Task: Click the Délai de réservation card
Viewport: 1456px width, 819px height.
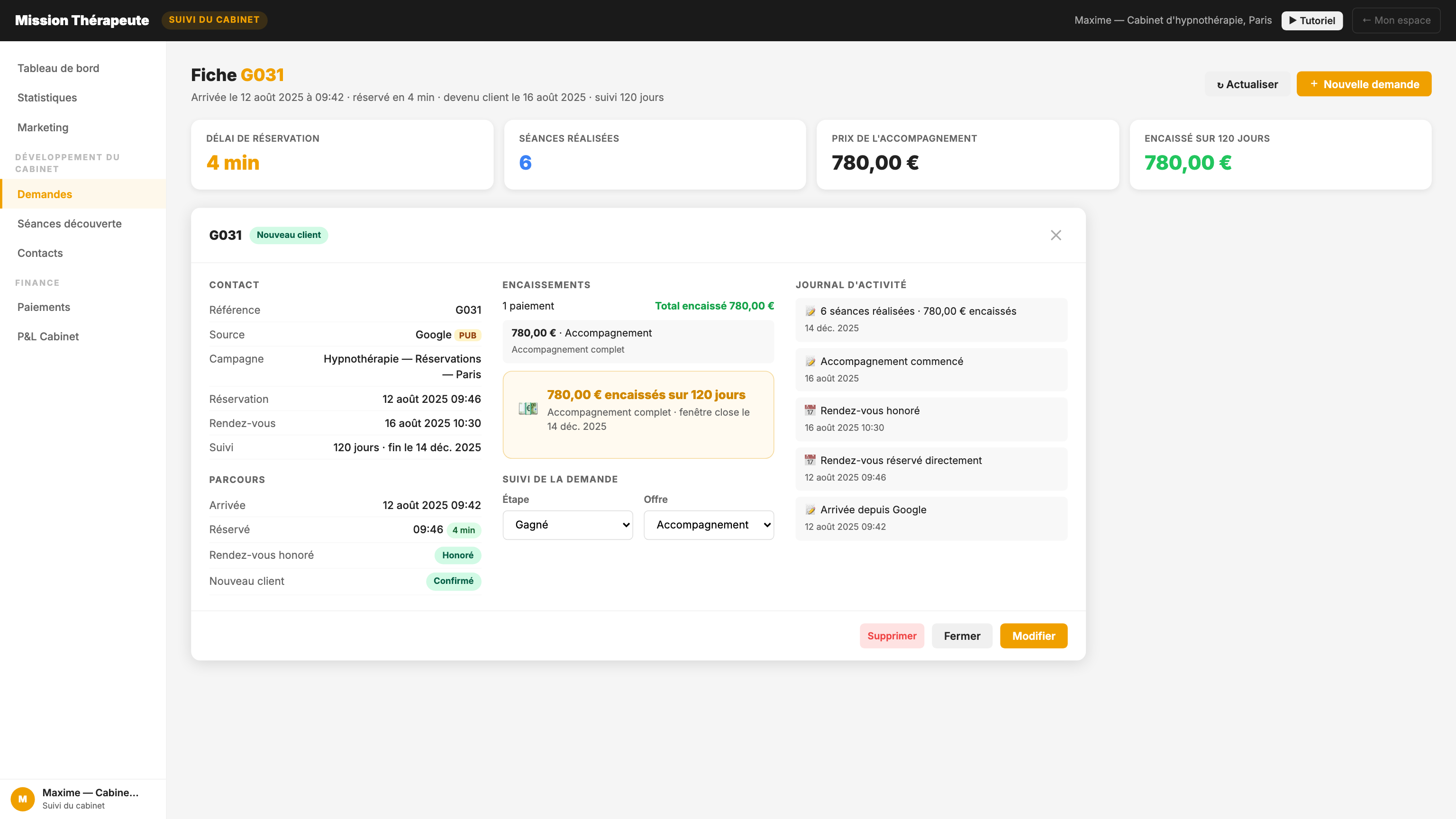Action: click(x=342, y=155)
